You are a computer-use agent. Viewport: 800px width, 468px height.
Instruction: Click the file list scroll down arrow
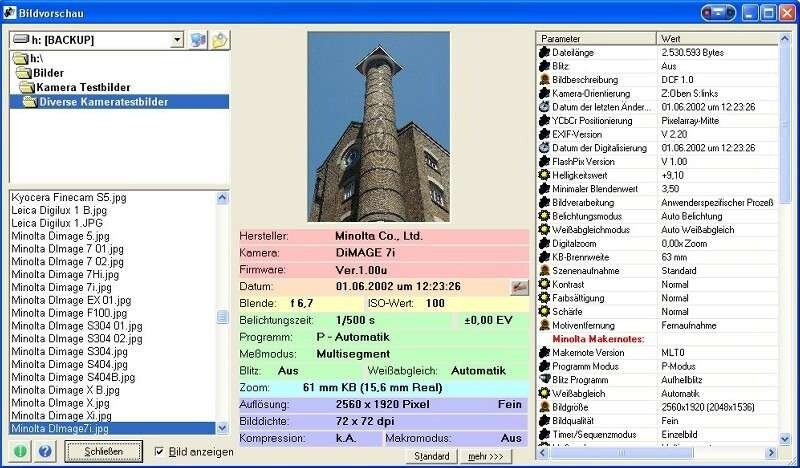click(222, 428)
